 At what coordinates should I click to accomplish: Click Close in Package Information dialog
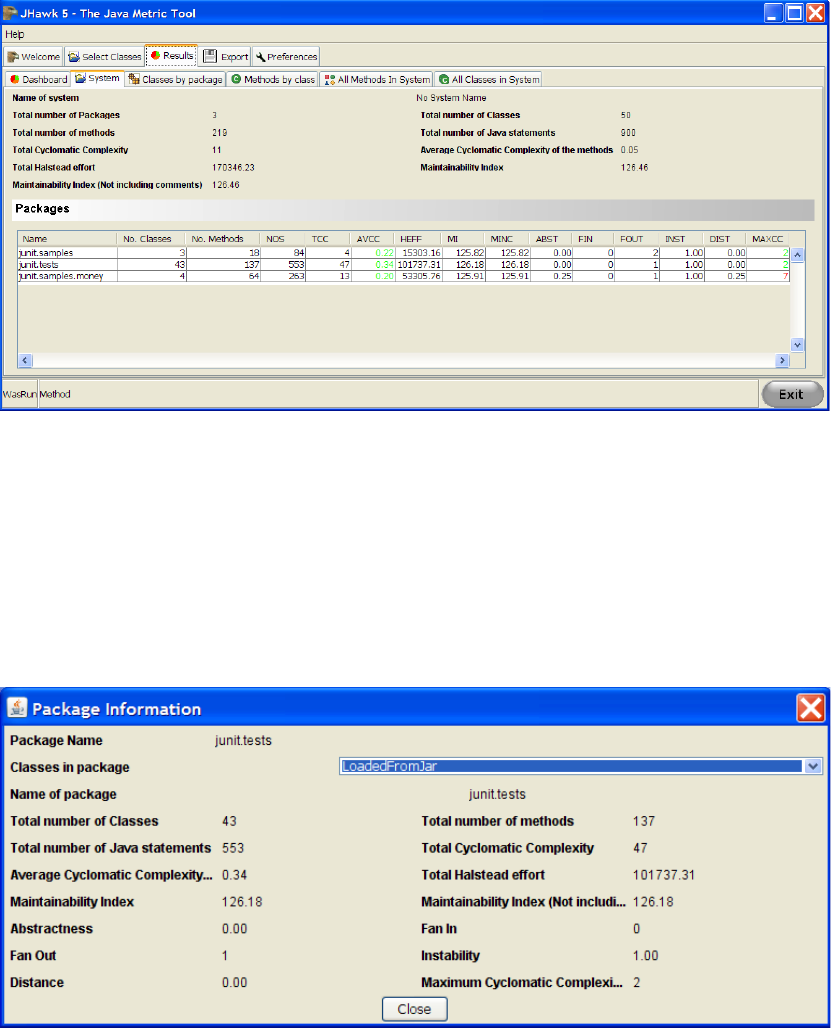[x=414, y=1008]
